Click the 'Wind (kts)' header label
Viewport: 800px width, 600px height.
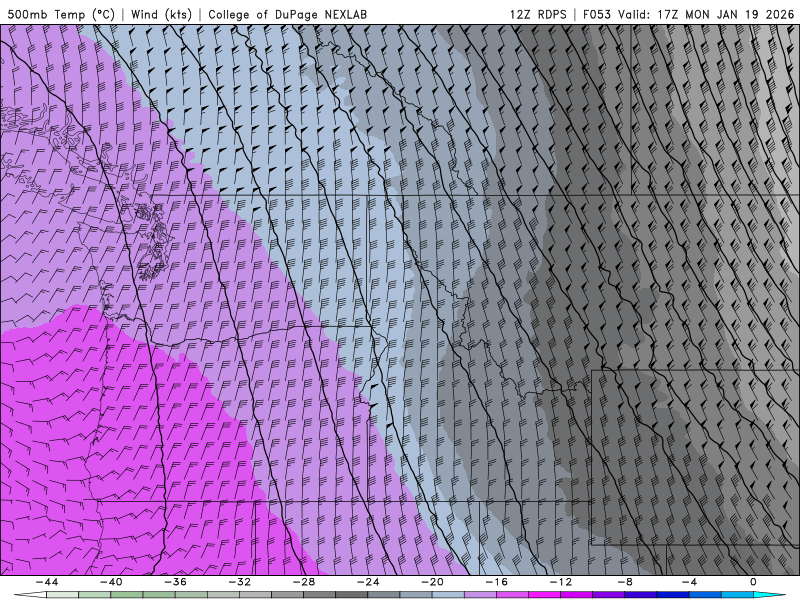tap(161, 14)
